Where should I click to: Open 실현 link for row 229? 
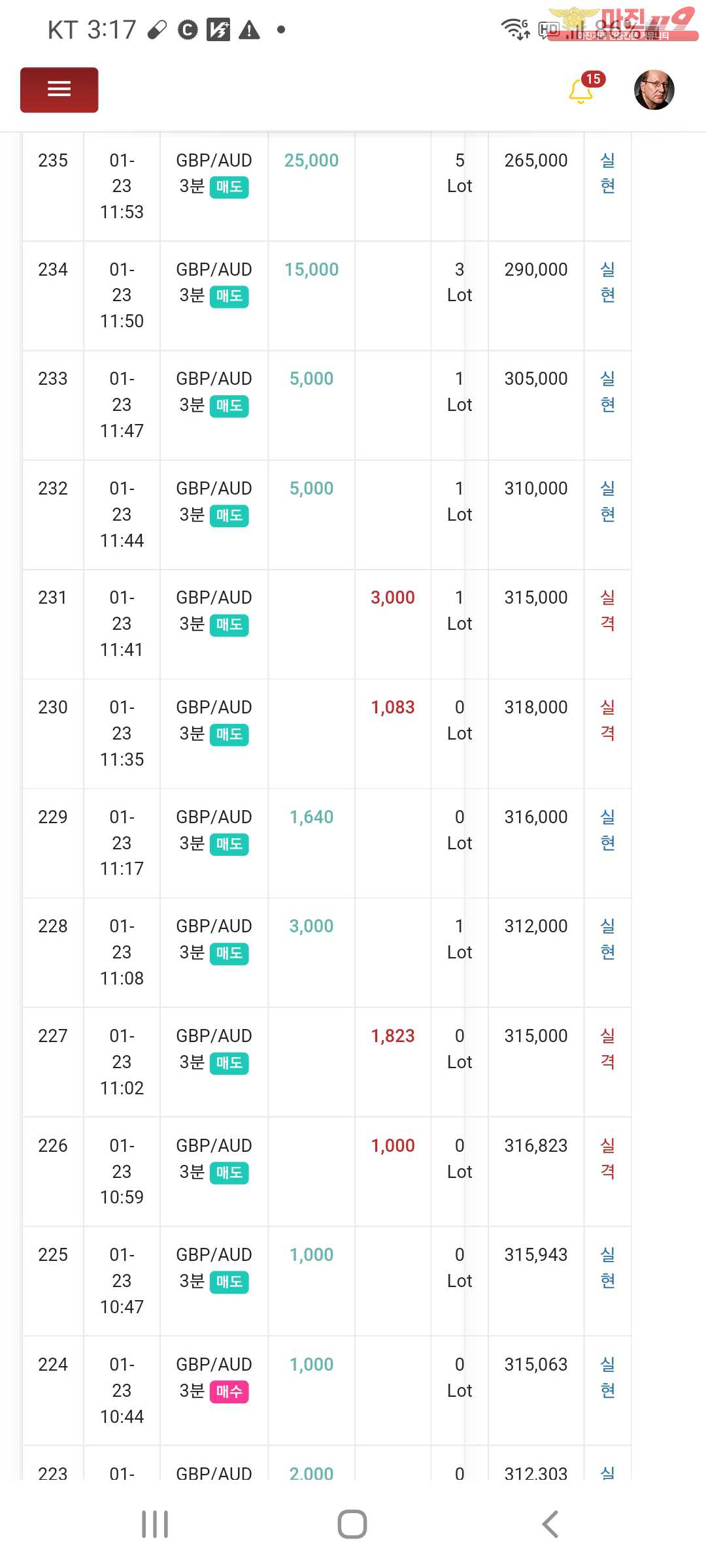pyautogui.click(x=607, y=830)
